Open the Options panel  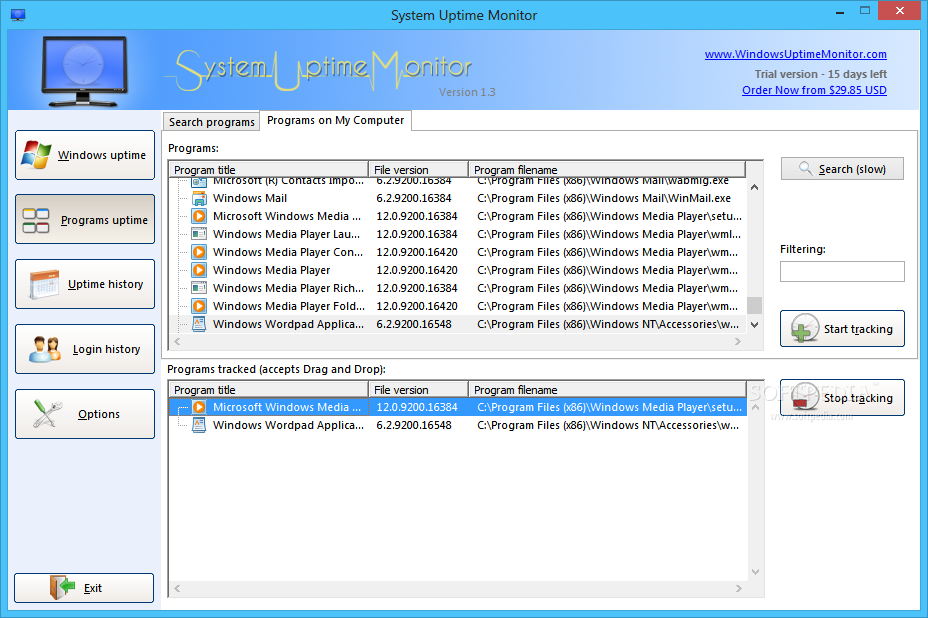point(85,414)
